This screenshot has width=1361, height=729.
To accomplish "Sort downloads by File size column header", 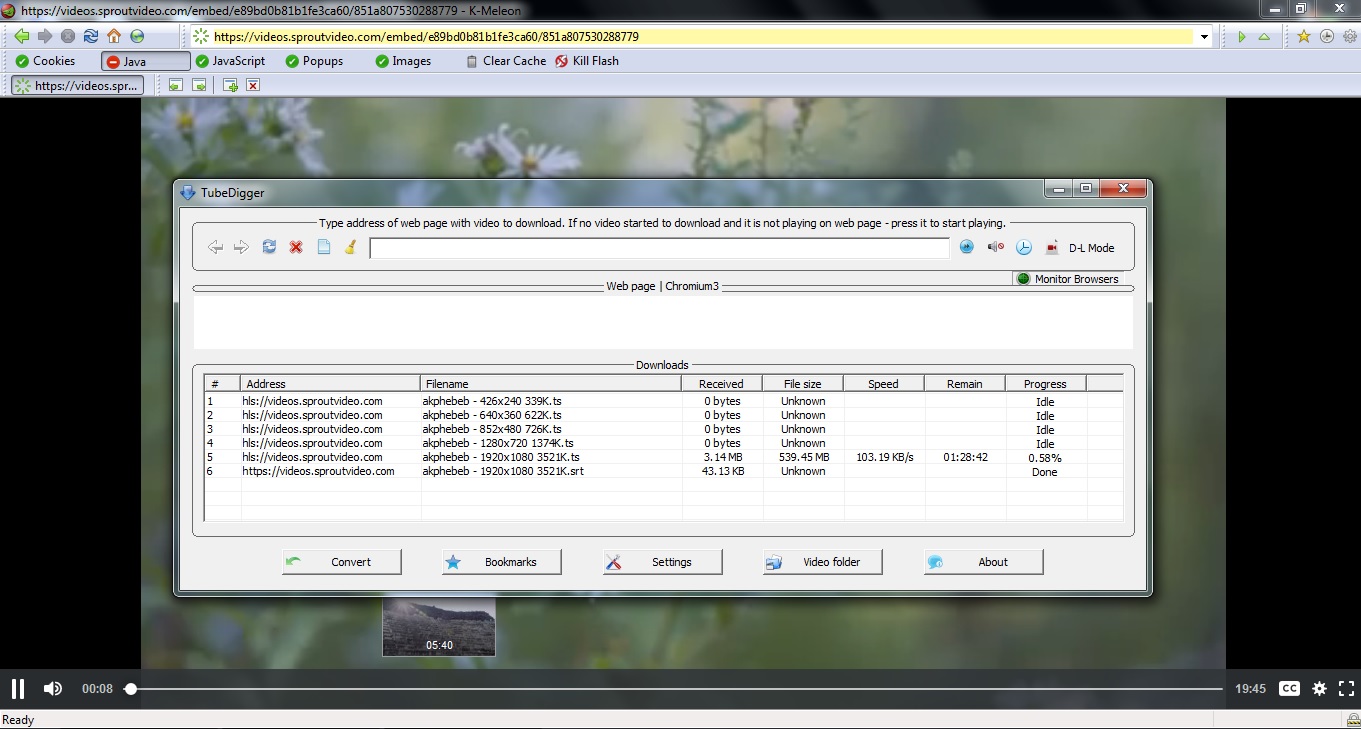I will (803, 384).
